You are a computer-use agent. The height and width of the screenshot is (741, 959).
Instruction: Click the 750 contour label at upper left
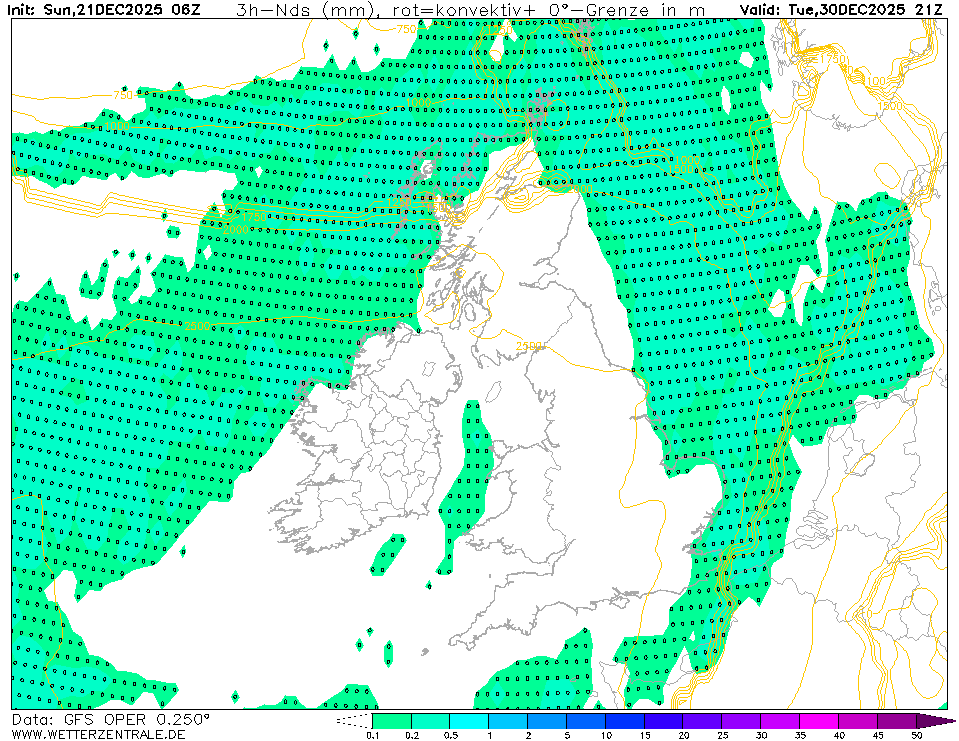(x=122, y=96)
